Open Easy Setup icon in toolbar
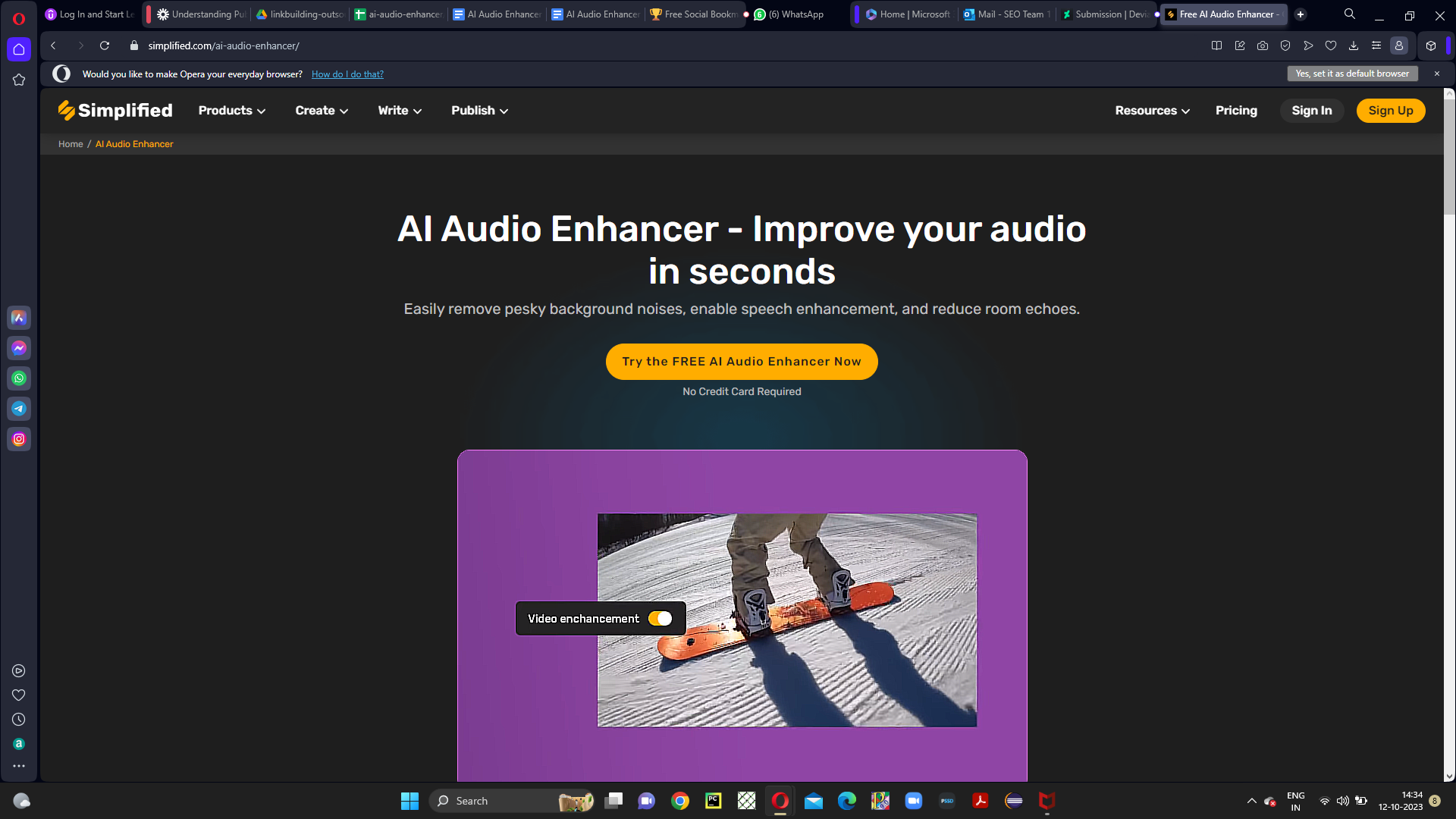This screenshot has width=1456, height=819. click(x=1376, y=45)
